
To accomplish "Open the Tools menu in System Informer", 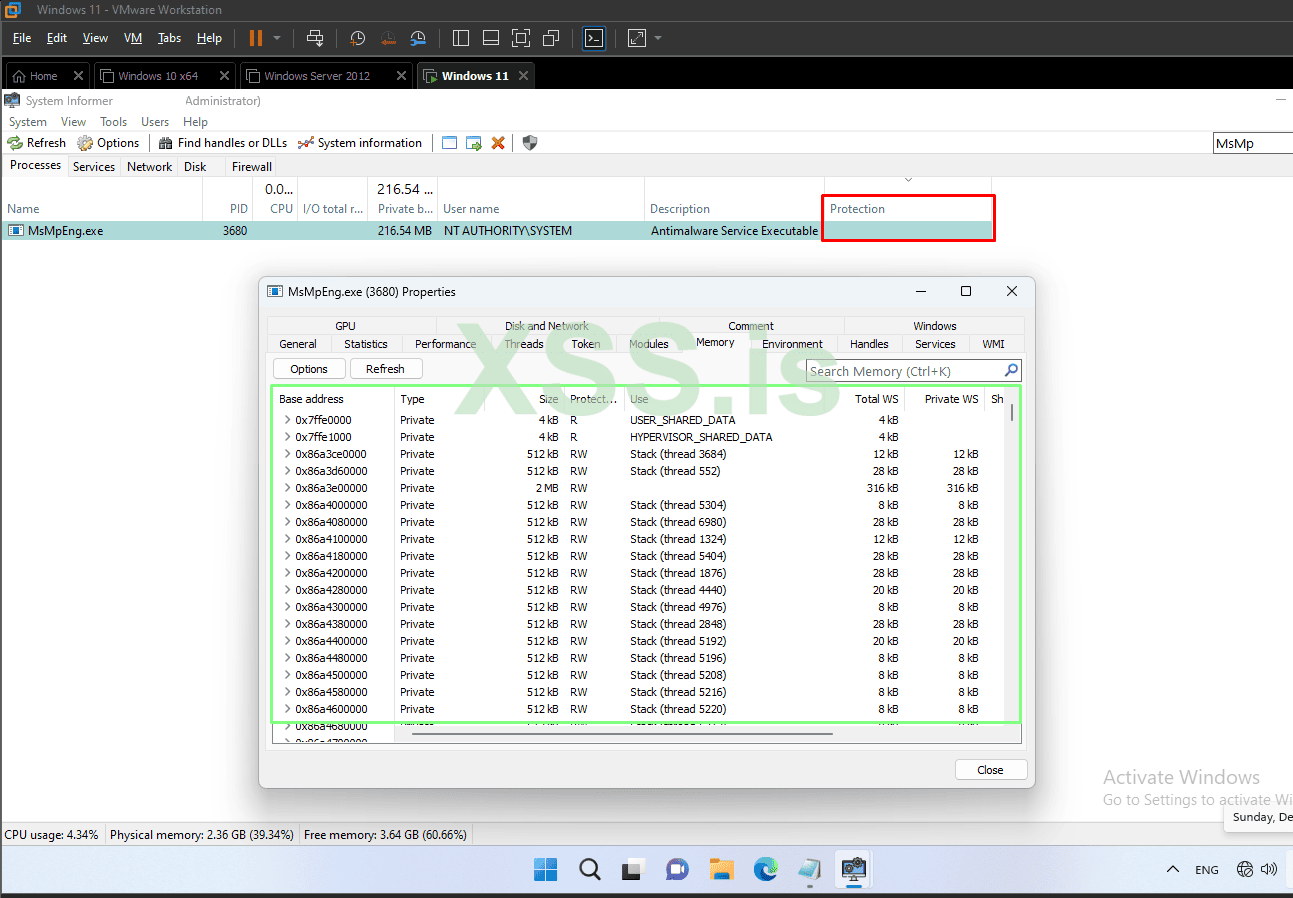I will (113, 122).
